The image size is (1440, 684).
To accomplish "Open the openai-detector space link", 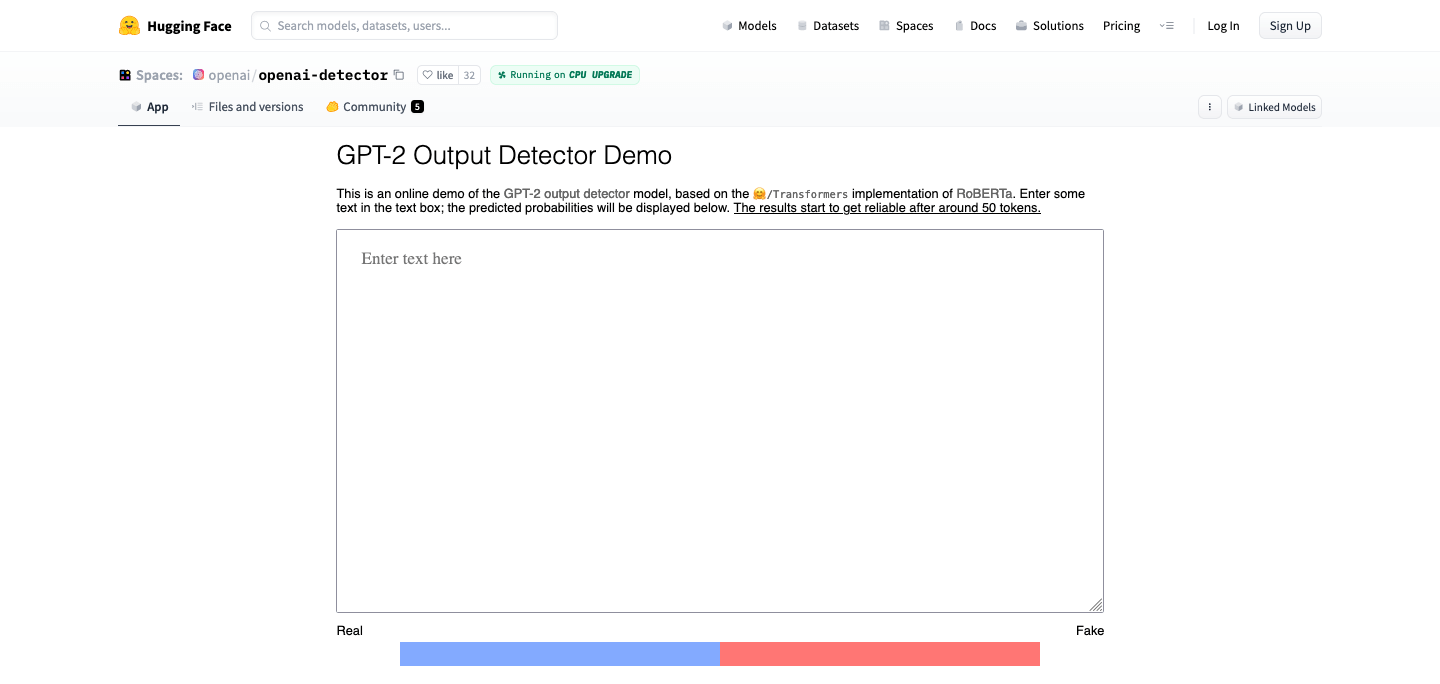I will click(x=323, y=75).
